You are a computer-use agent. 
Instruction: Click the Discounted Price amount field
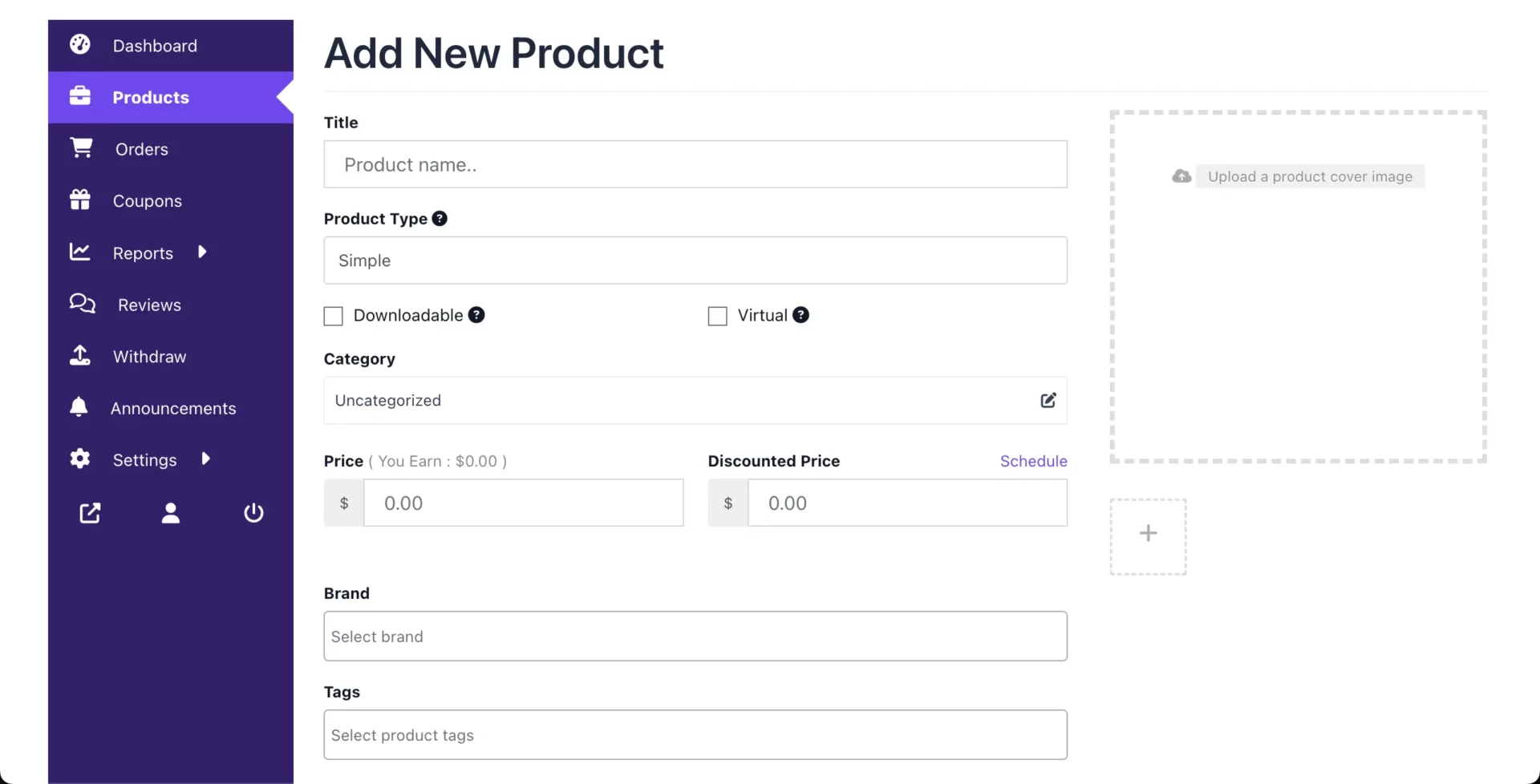pyautogui.click(x=907, y=503)
